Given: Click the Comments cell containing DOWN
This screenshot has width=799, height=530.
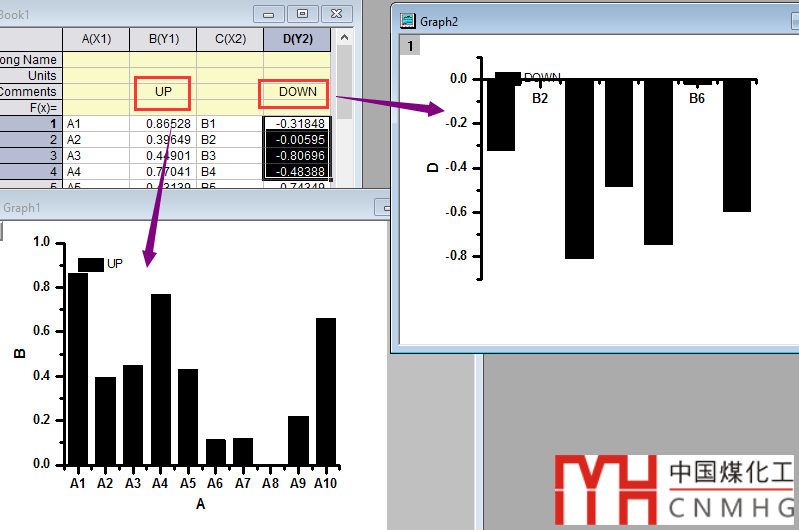Looking at the screenshot, I should coord(298,92).
